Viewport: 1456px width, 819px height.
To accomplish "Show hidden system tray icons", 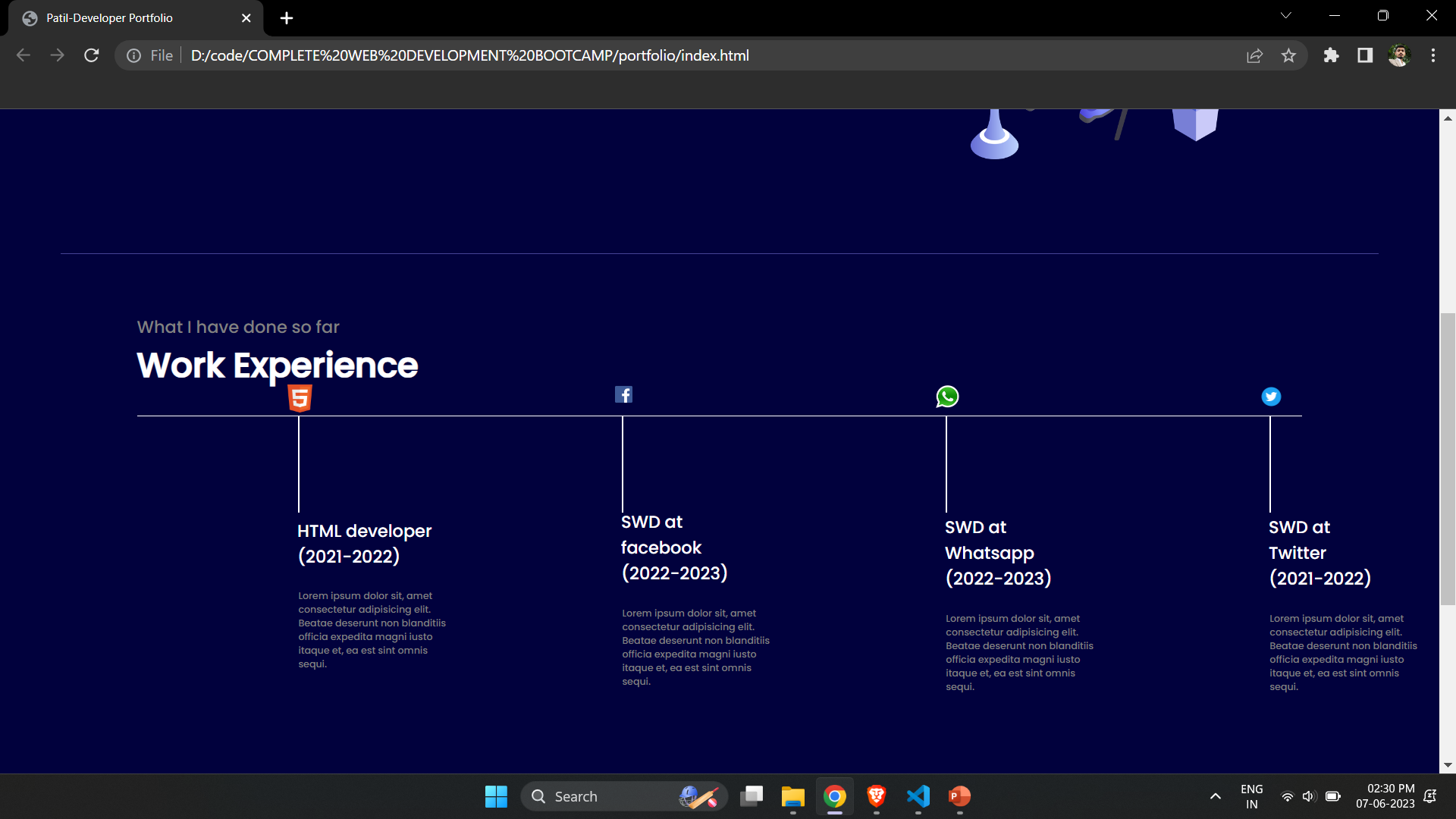I will click(1216, 796).
